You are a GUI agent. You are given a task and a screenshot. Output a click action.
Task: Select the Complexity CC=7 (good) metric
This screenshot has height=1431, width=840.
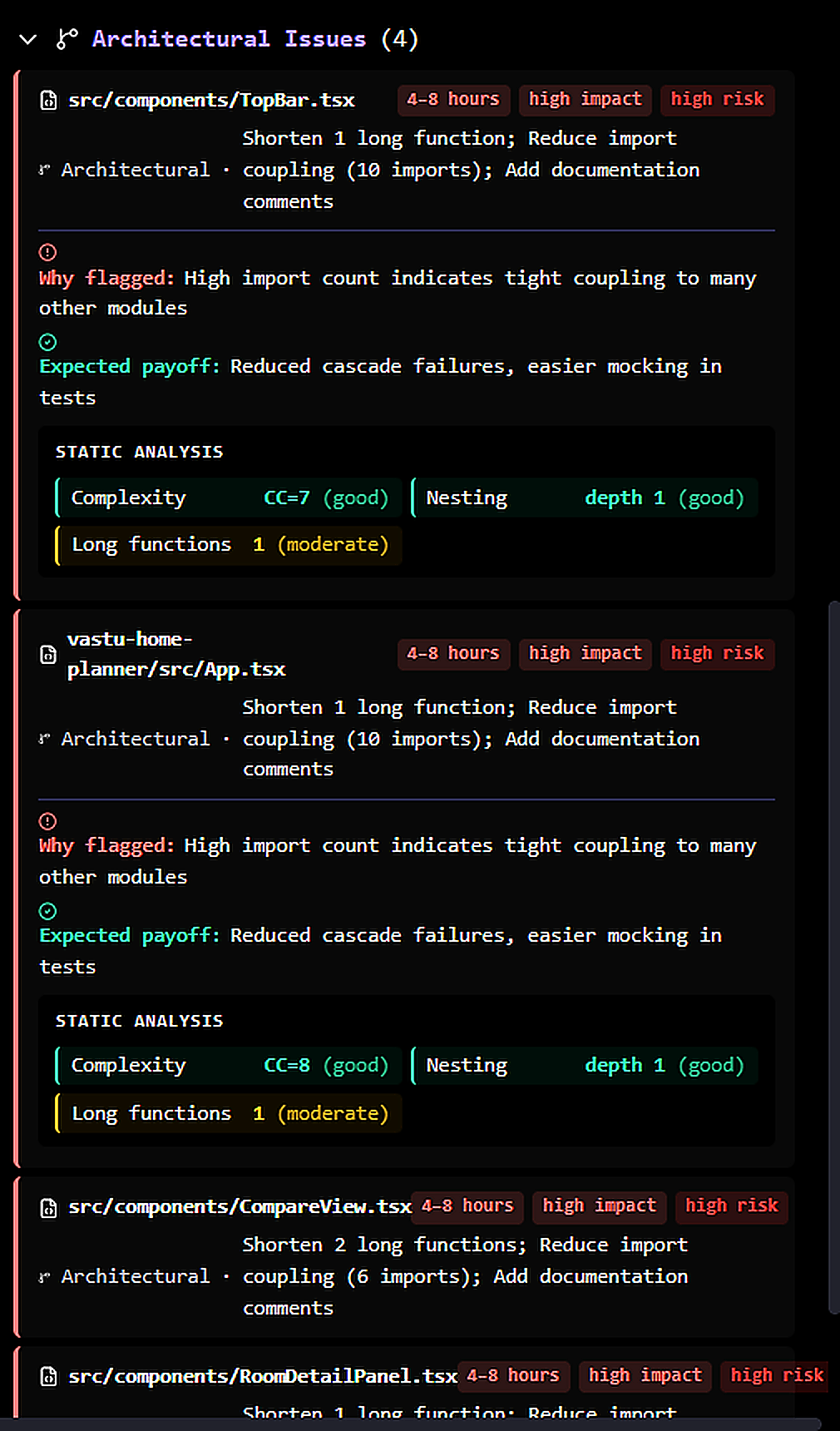[x=229, y=498]
